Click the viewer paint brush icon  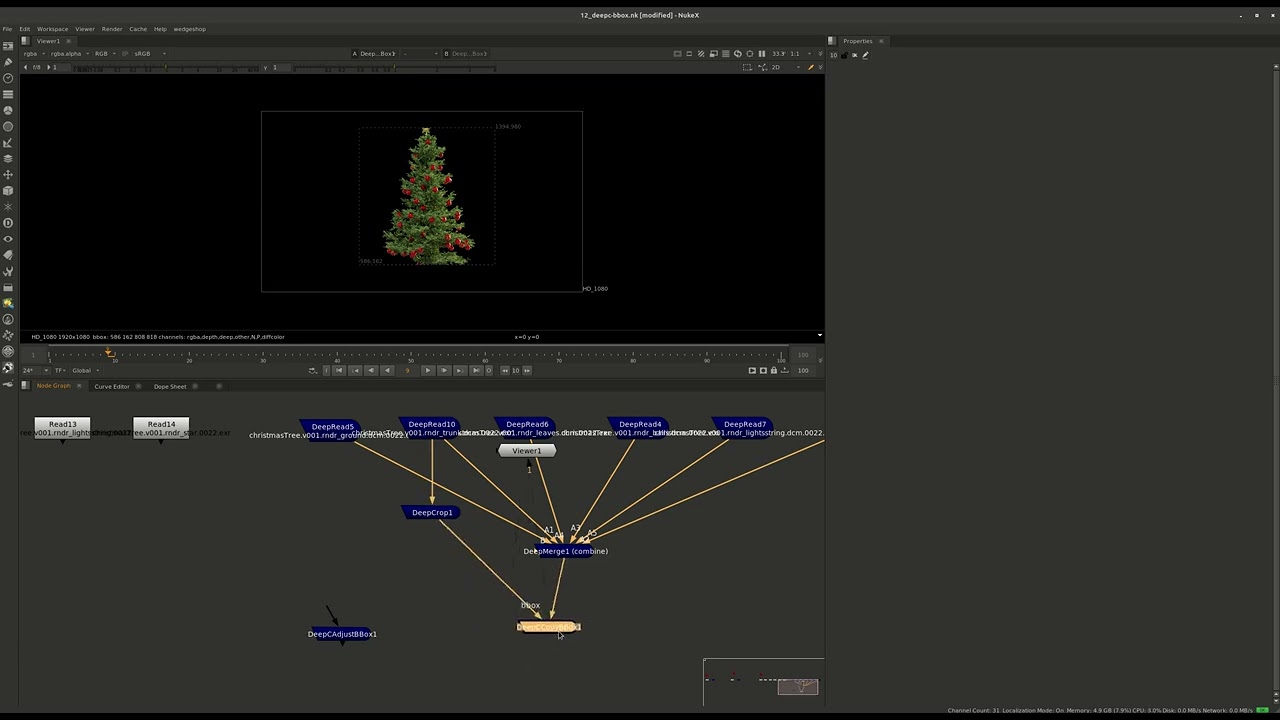click(810, 67)
